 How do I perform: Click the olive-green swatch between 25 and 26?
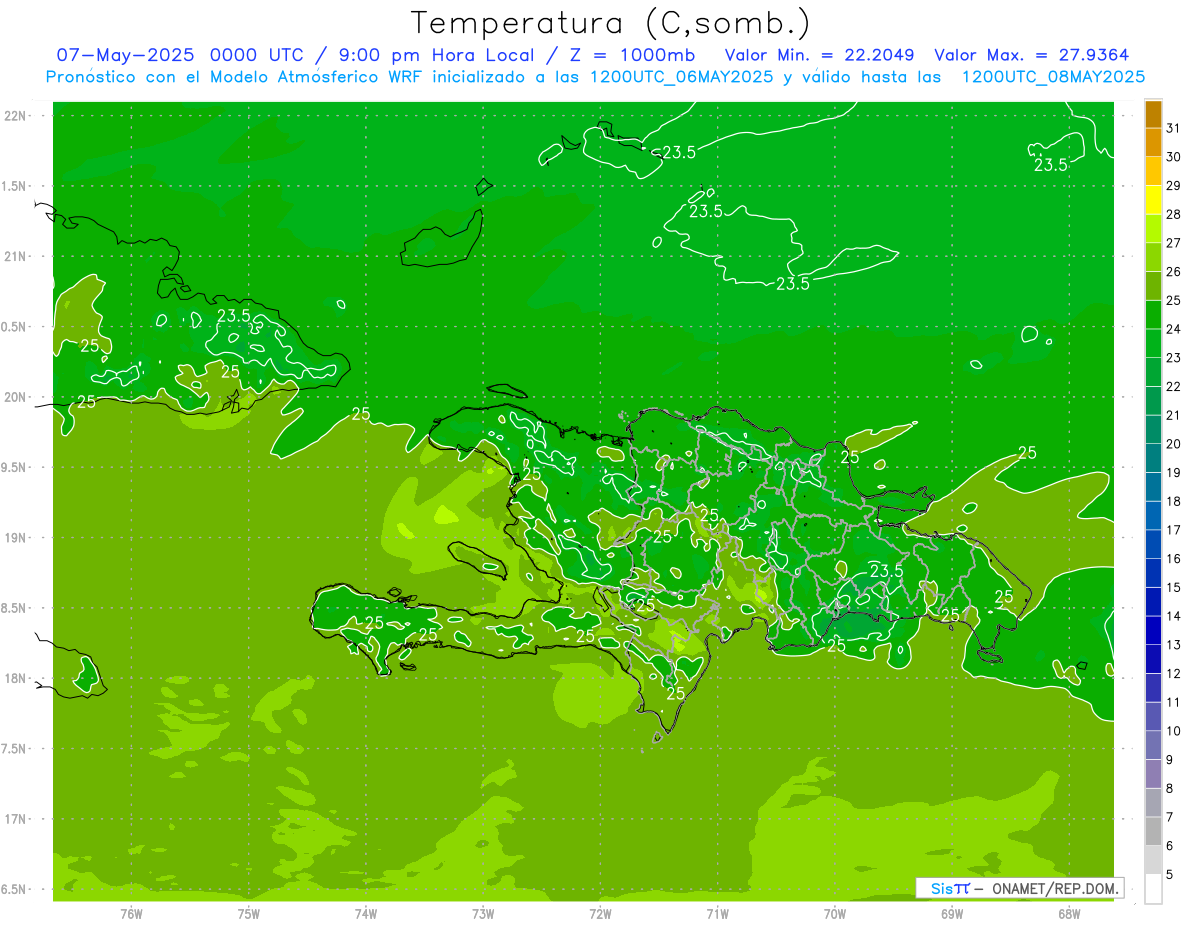pyautogui.click(x=1153, y=285)
